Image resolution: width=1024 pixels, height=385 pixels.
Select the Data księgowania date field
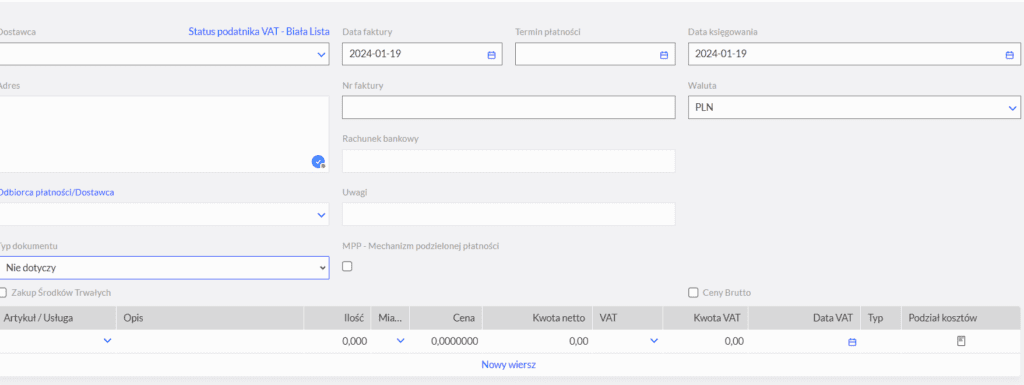pos(854,54)
